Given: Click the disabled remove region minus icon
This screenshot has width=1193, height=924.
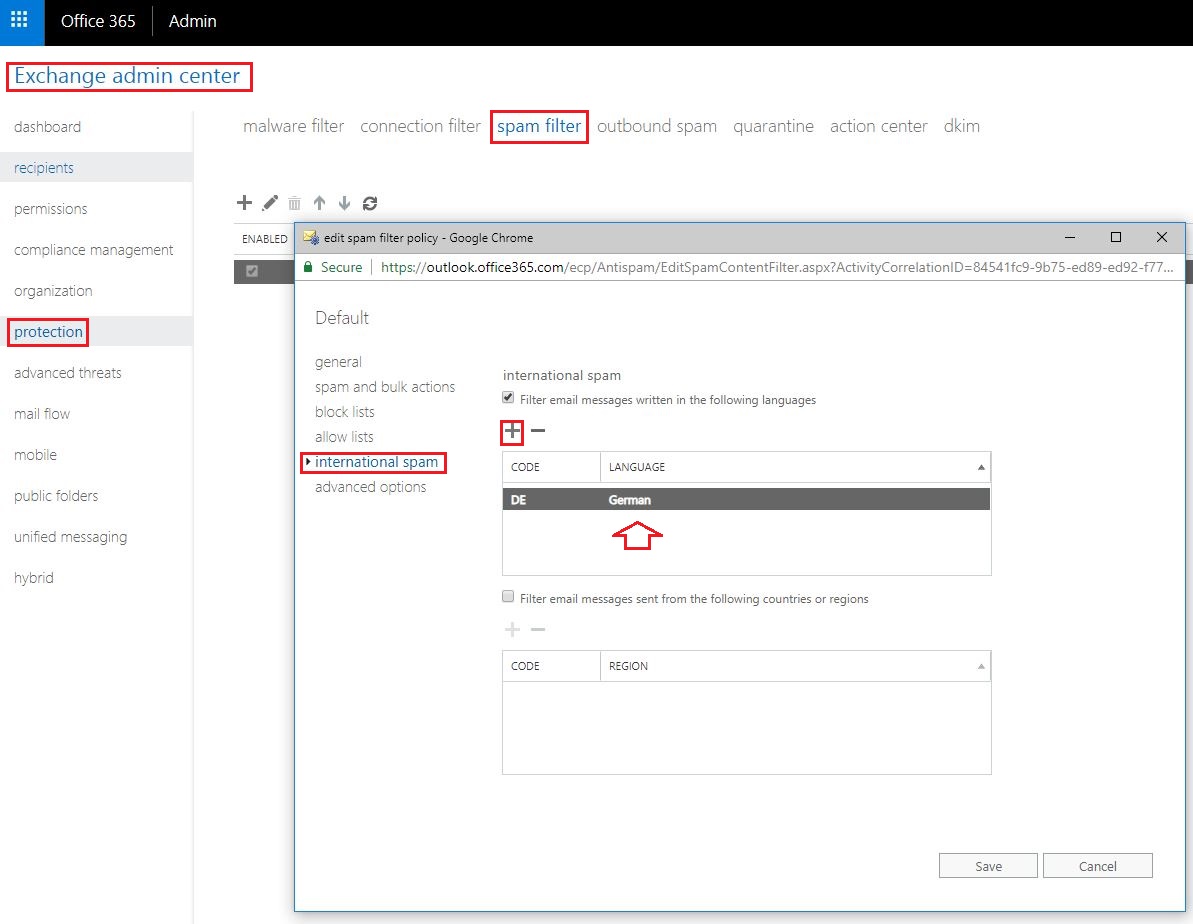Looking at the screenshot, I should tap(538, 629).
